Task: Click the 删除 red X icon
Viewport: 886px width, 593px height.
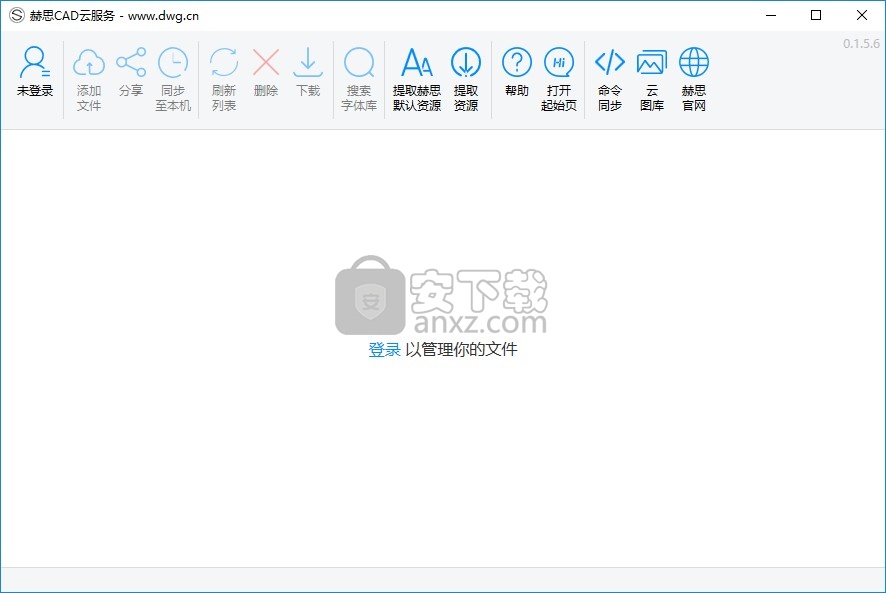Action: 266,62
